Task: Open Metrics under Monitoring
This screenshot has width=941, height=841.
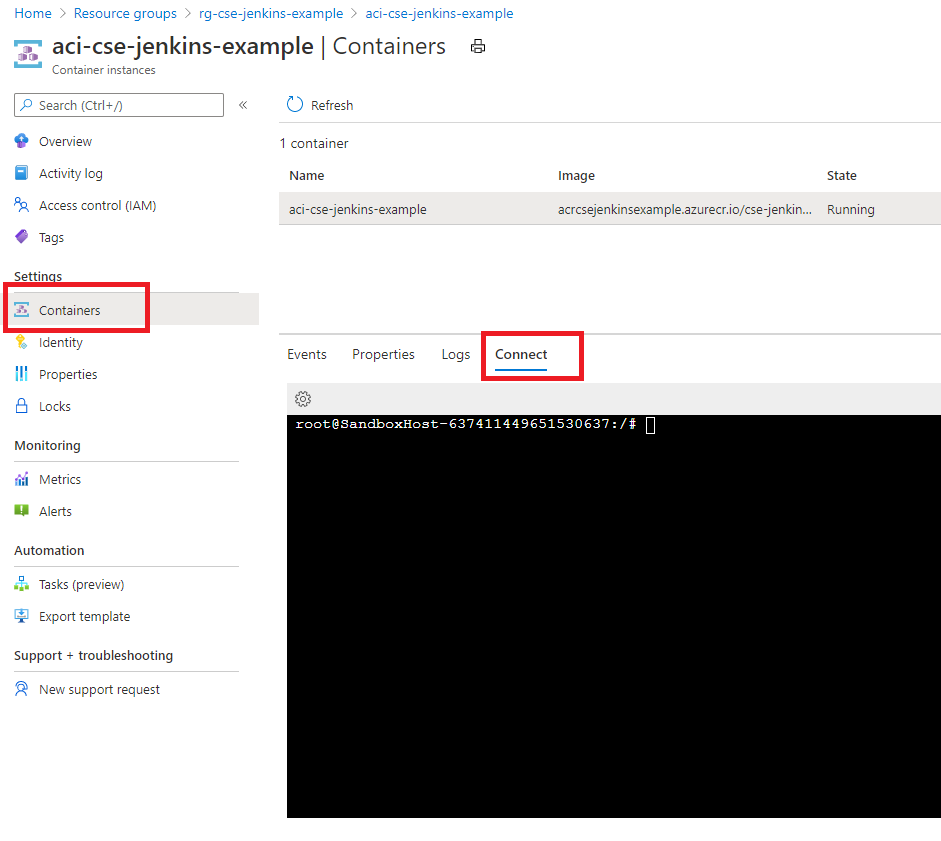Action: [60, 479]
